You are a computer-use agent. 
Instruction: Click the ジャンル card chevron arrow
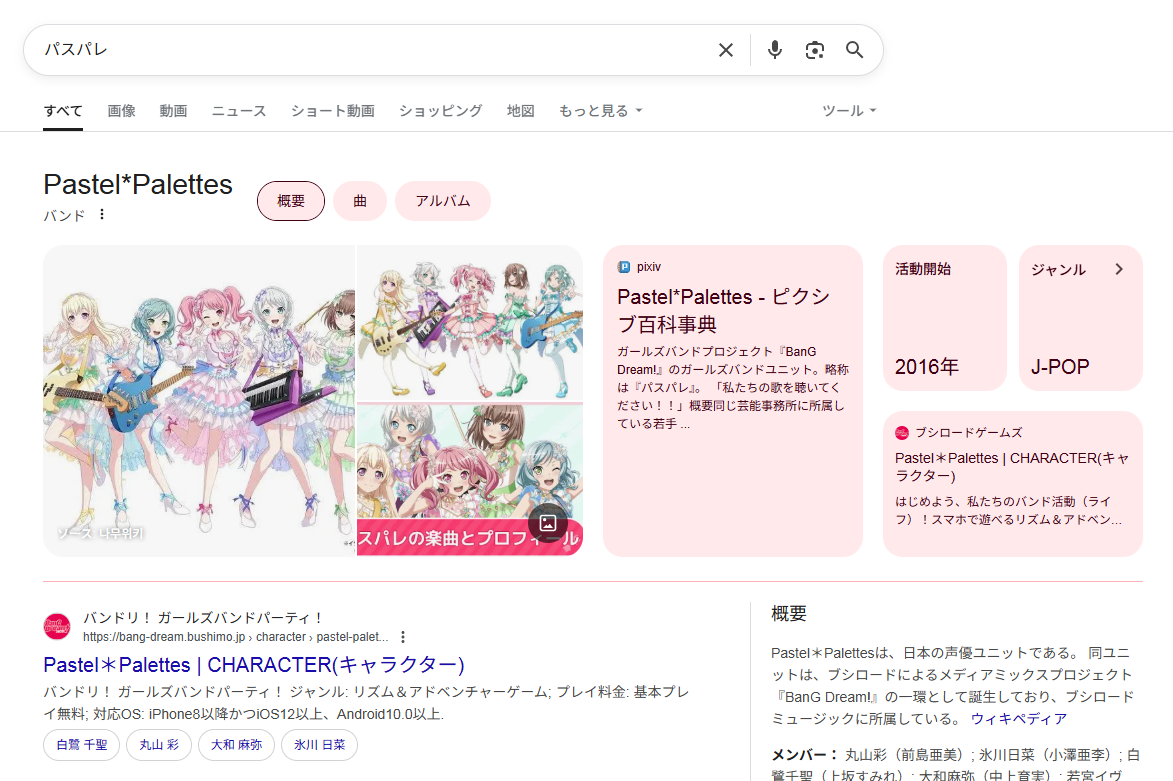pyautogui.click(x=1119, y=269)
